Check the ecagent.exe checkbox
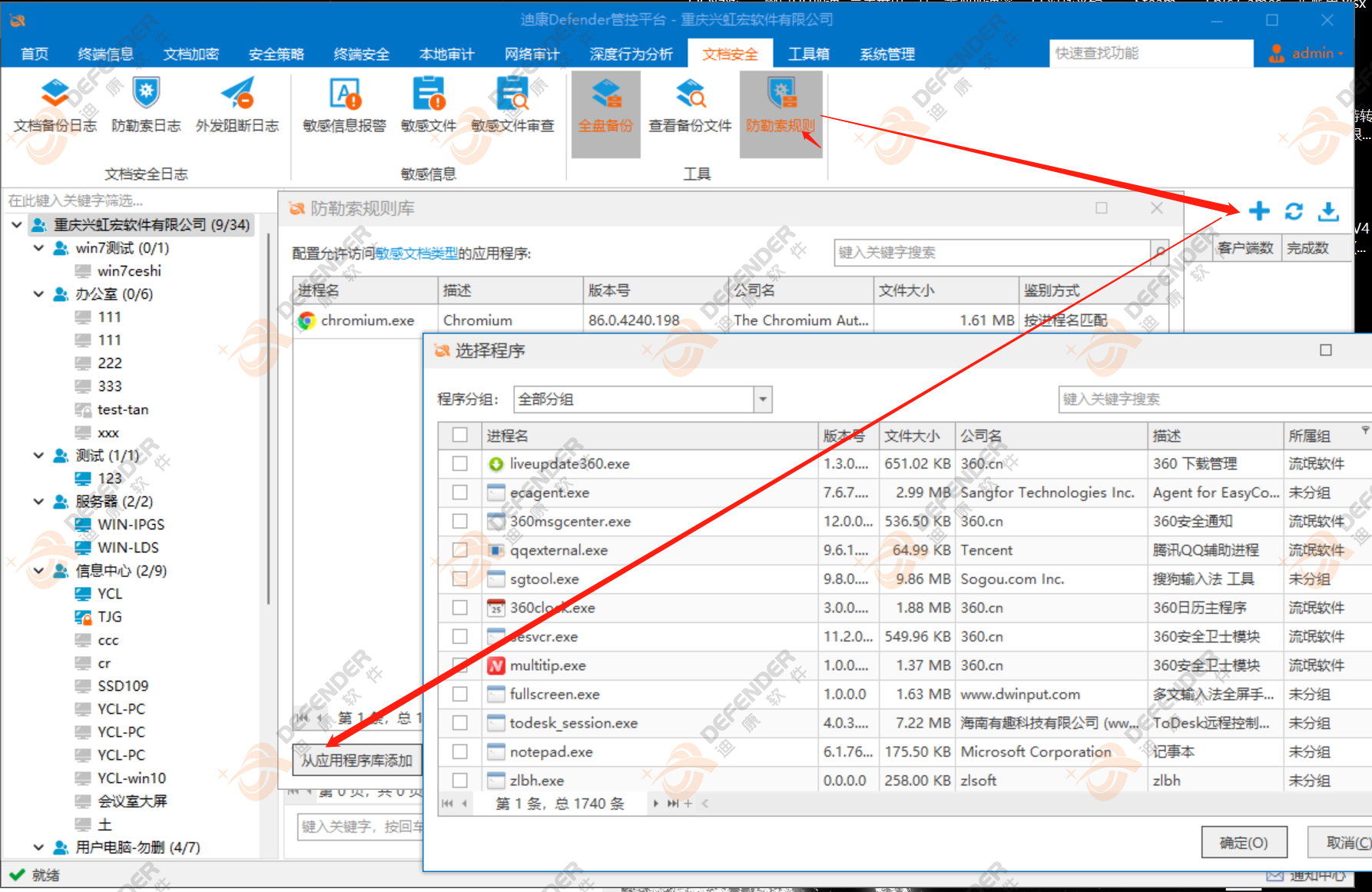1372x892 pixels. (x=460, y=492)
